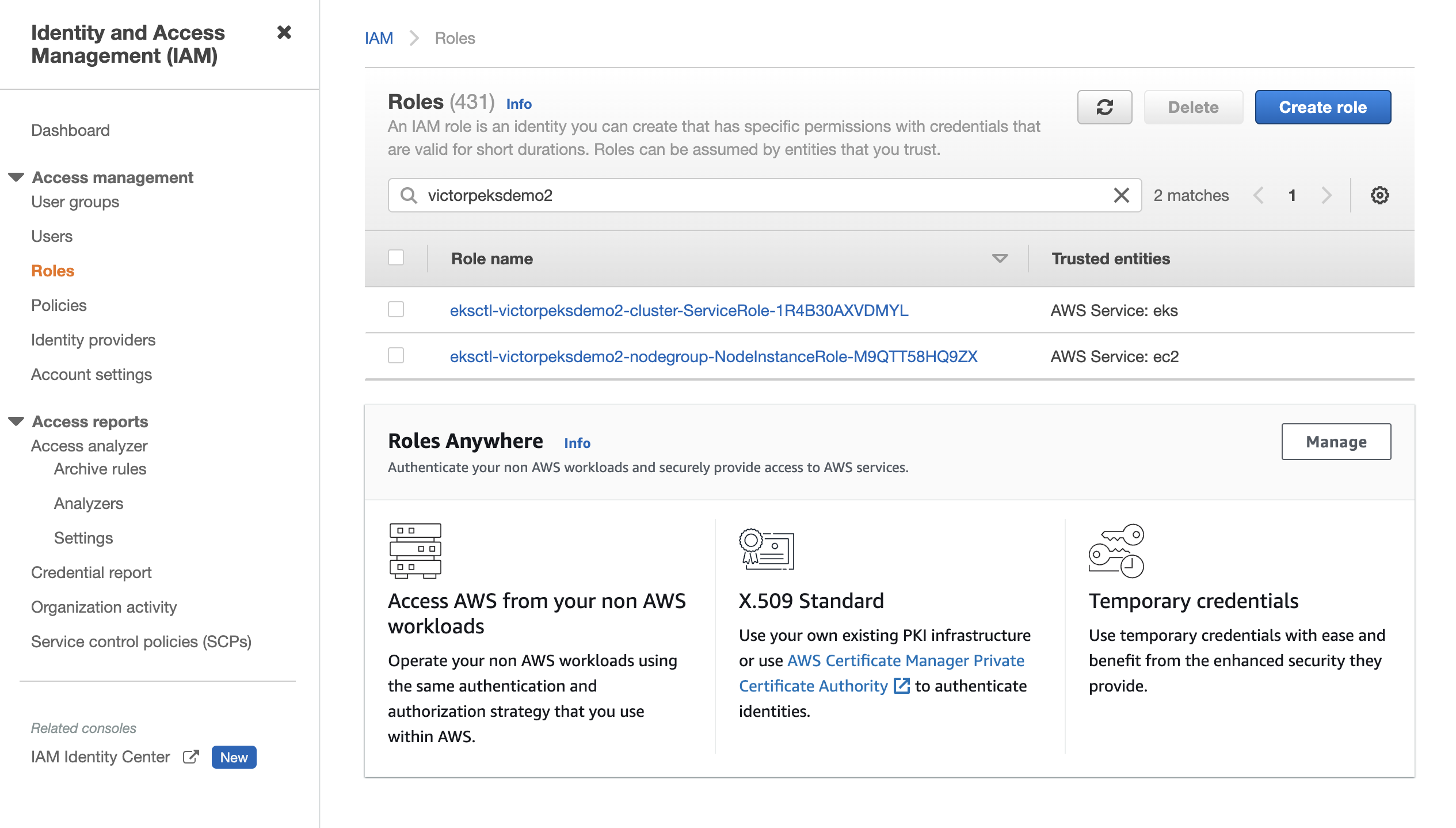This screenshot has height=828, width=1456.
Task: Collapse the Access management section
Action: click(x=16, y=177)
